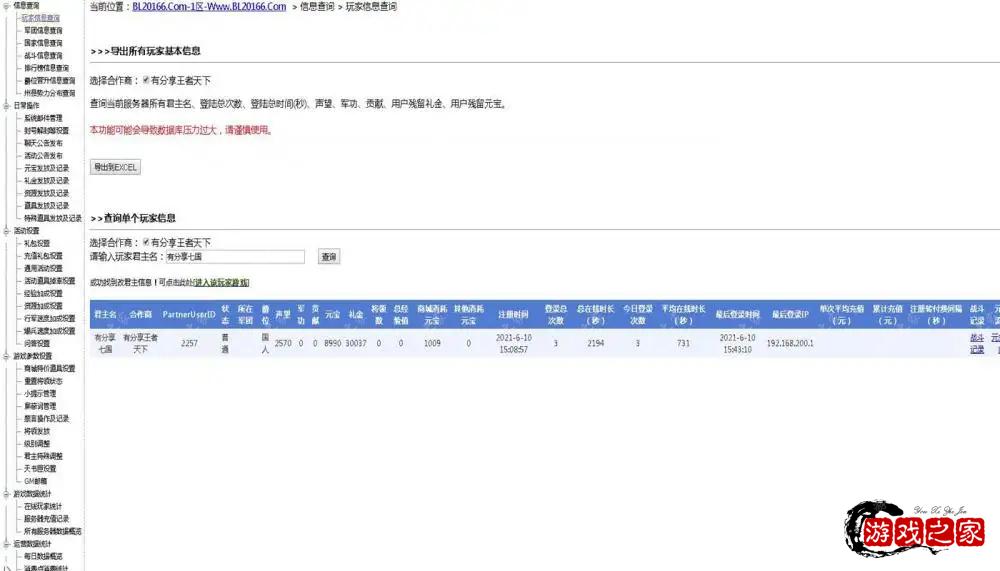Open 礼包设置 in sidebar

tap(37, 243)
